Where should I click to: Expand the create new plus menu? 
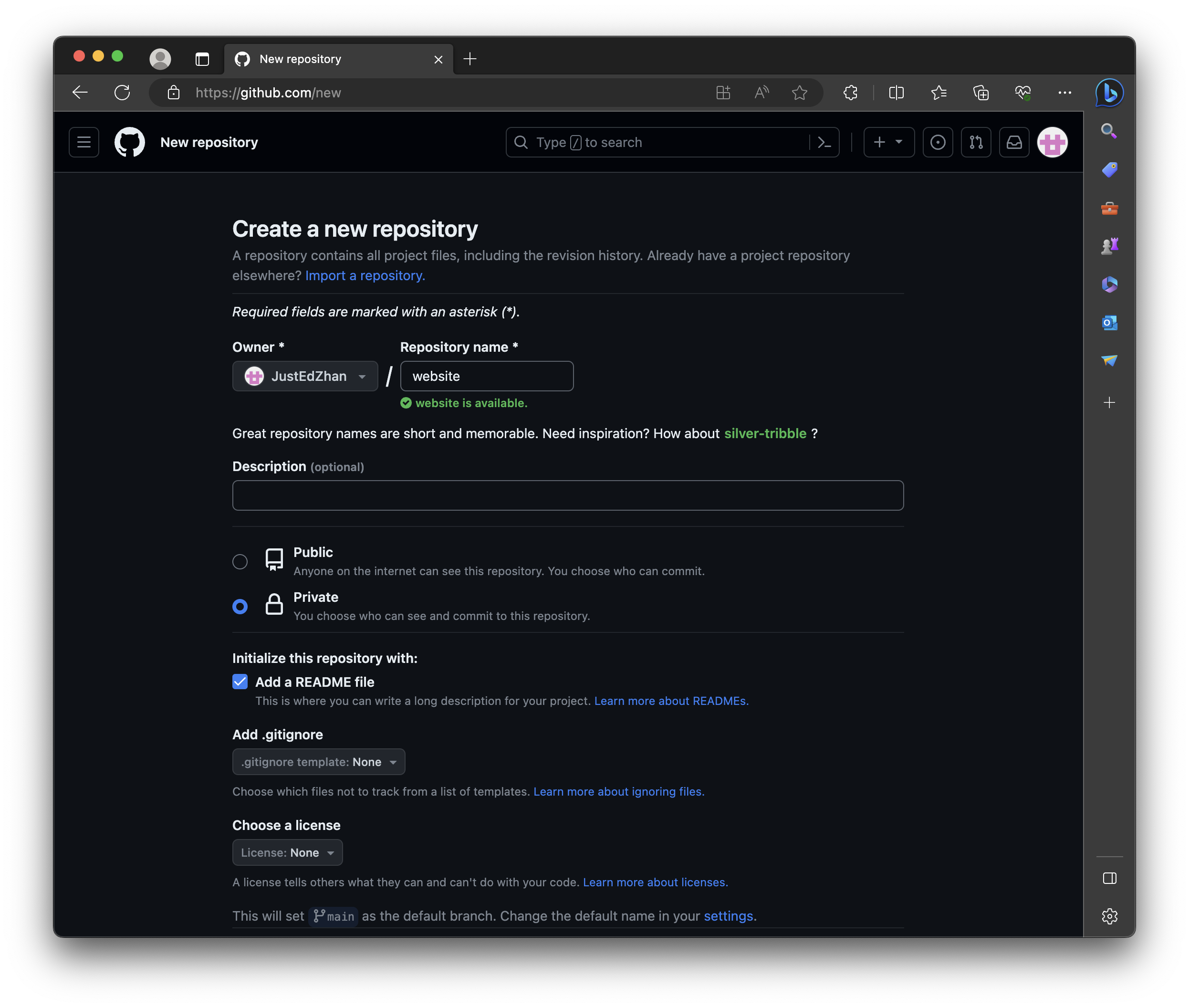click(888, 142)
